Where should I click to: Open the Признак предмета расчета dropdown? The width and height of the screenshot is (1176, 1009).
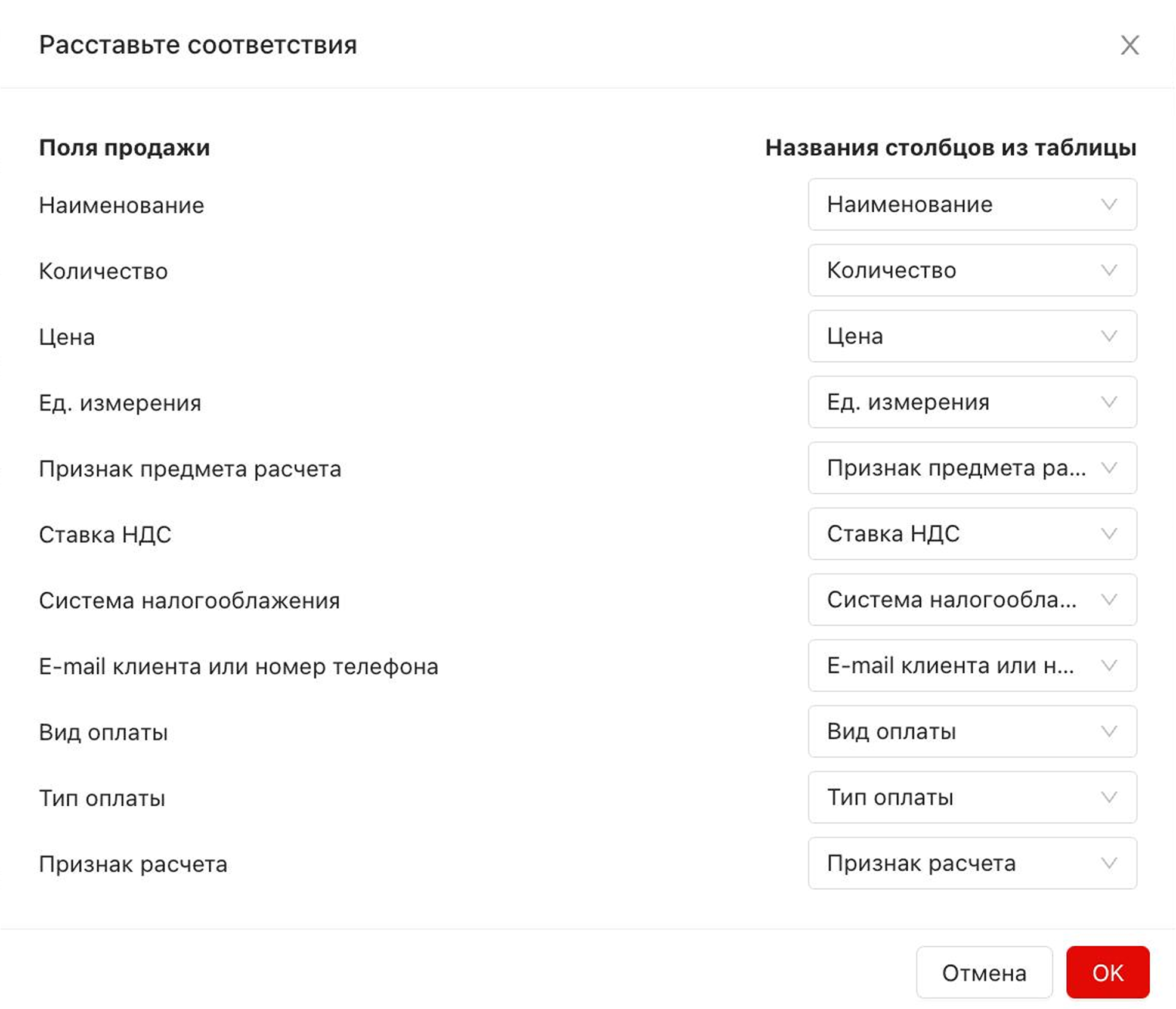[972, 468]
